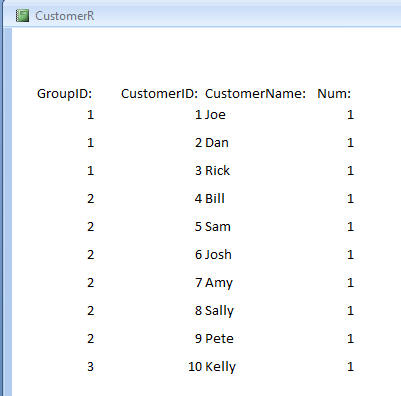Click the Num column header label
Image resolution: width=401 pixels, height=396 pixels.
point(334,94)
